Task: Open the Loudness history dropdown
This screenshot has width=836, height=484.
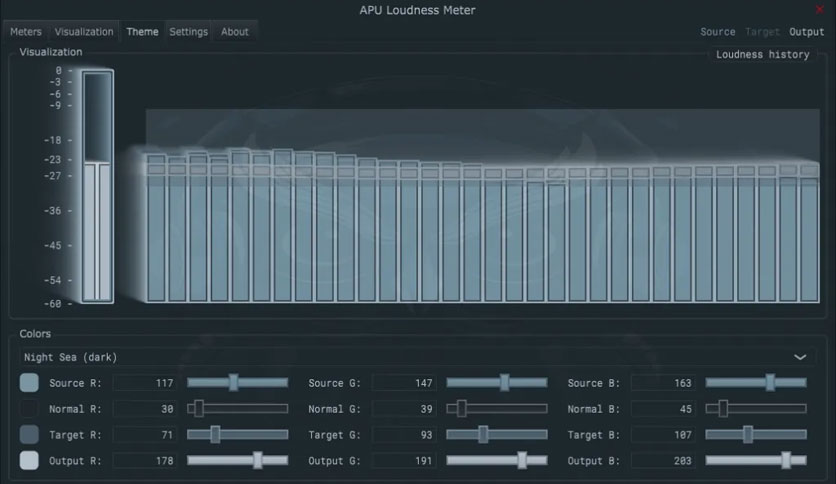Action: pos(762,54)
